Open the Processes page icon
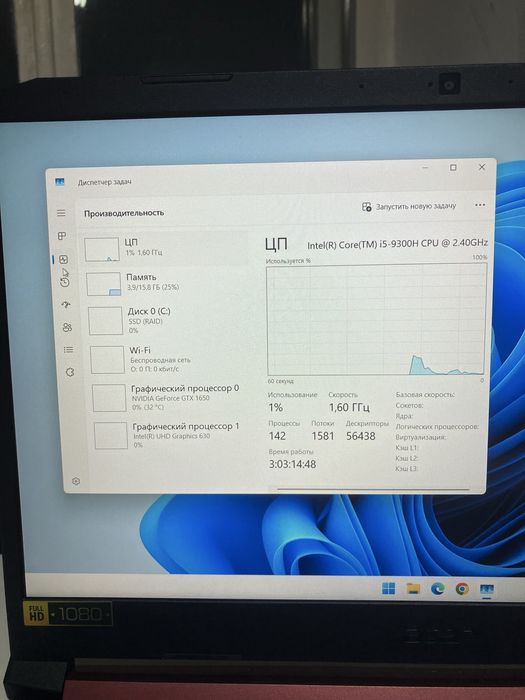Screen dimensions: 525x700 (x=62, y=236)
